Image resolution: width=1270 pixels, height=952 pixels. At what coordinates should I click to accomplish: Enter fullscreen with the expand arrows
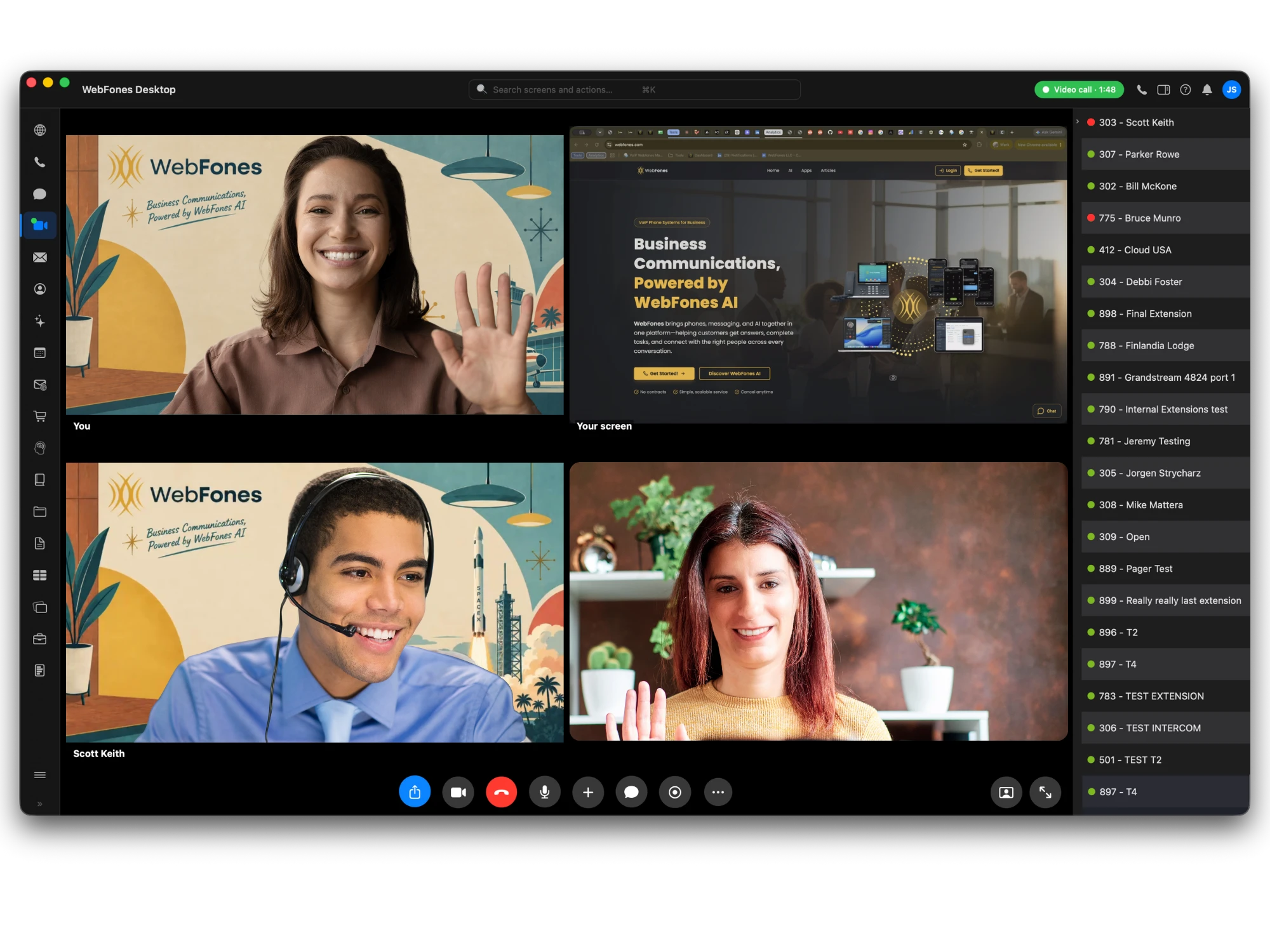(1045, 792)
